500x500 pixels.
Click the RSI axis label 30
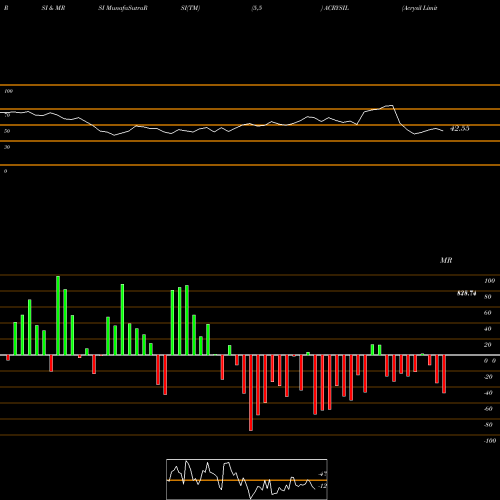point(7,147)
